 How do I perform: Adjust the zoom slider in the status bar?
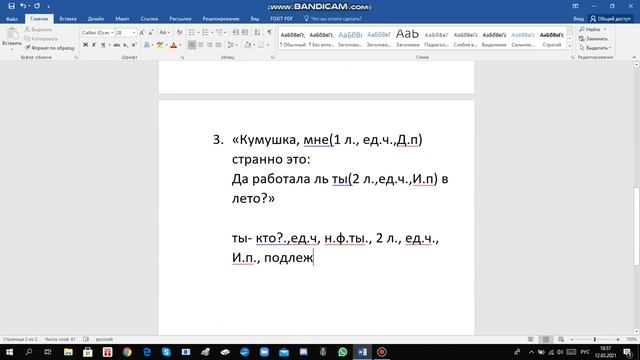(595, 339)
